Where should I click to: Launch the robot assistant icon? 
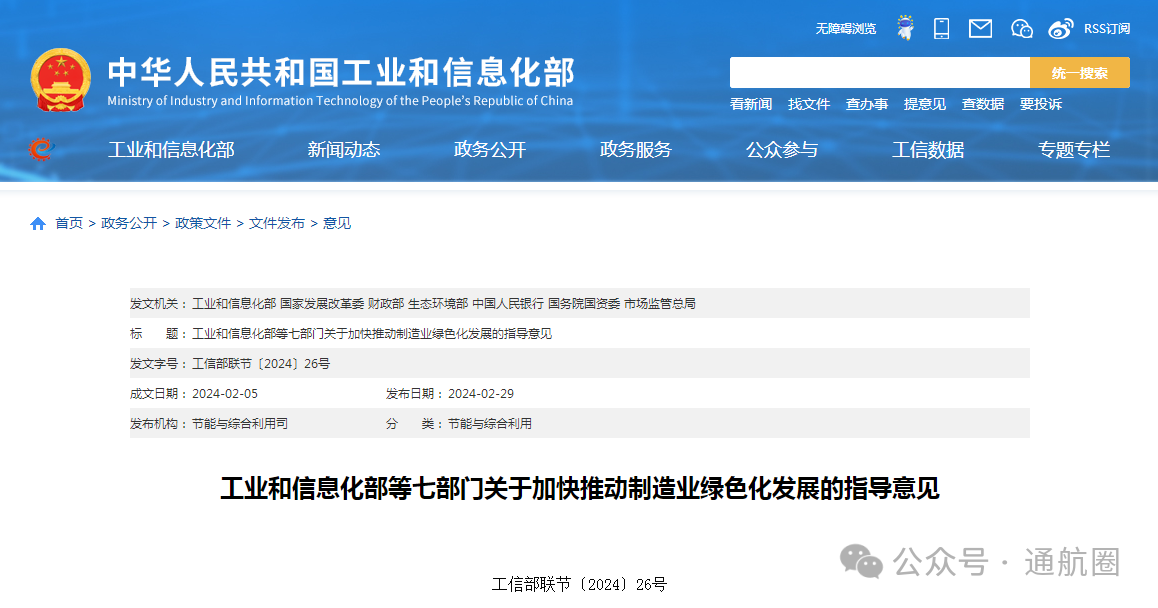[x=904, y=27]
